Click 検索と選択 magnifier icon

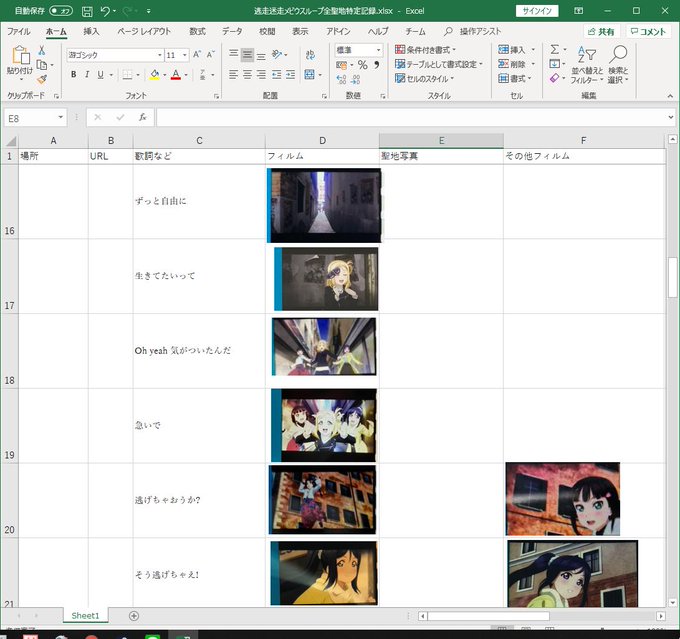(618, 55)
